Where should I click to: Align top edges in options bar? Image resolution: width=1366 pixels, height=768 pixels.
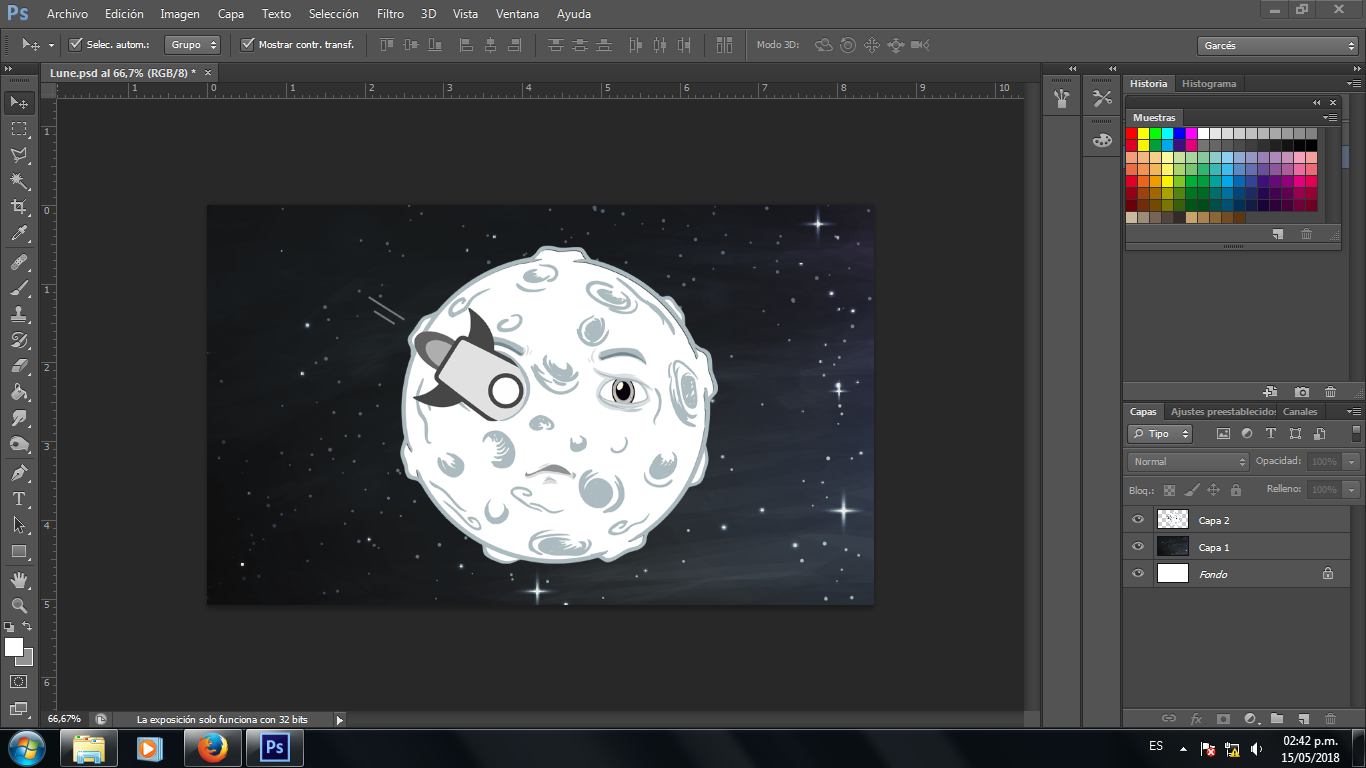387,44
